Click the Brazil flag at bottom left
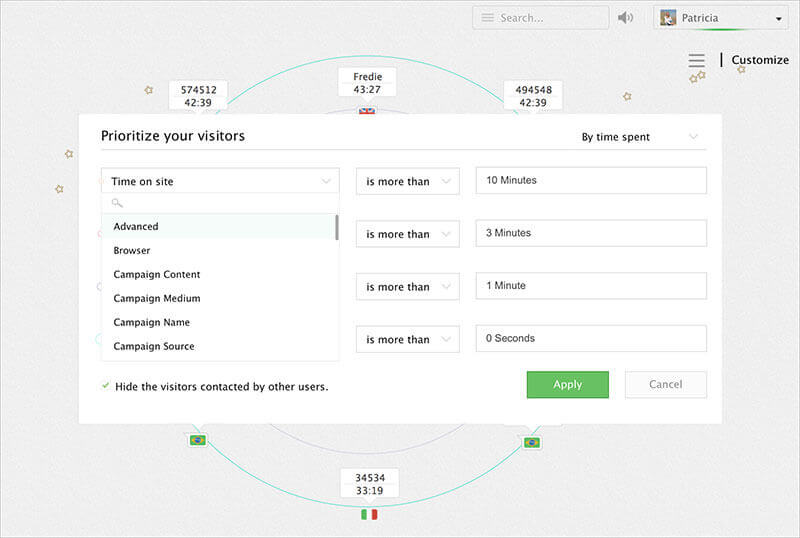Viewport: 800px width, 538px height. point(197,440)
